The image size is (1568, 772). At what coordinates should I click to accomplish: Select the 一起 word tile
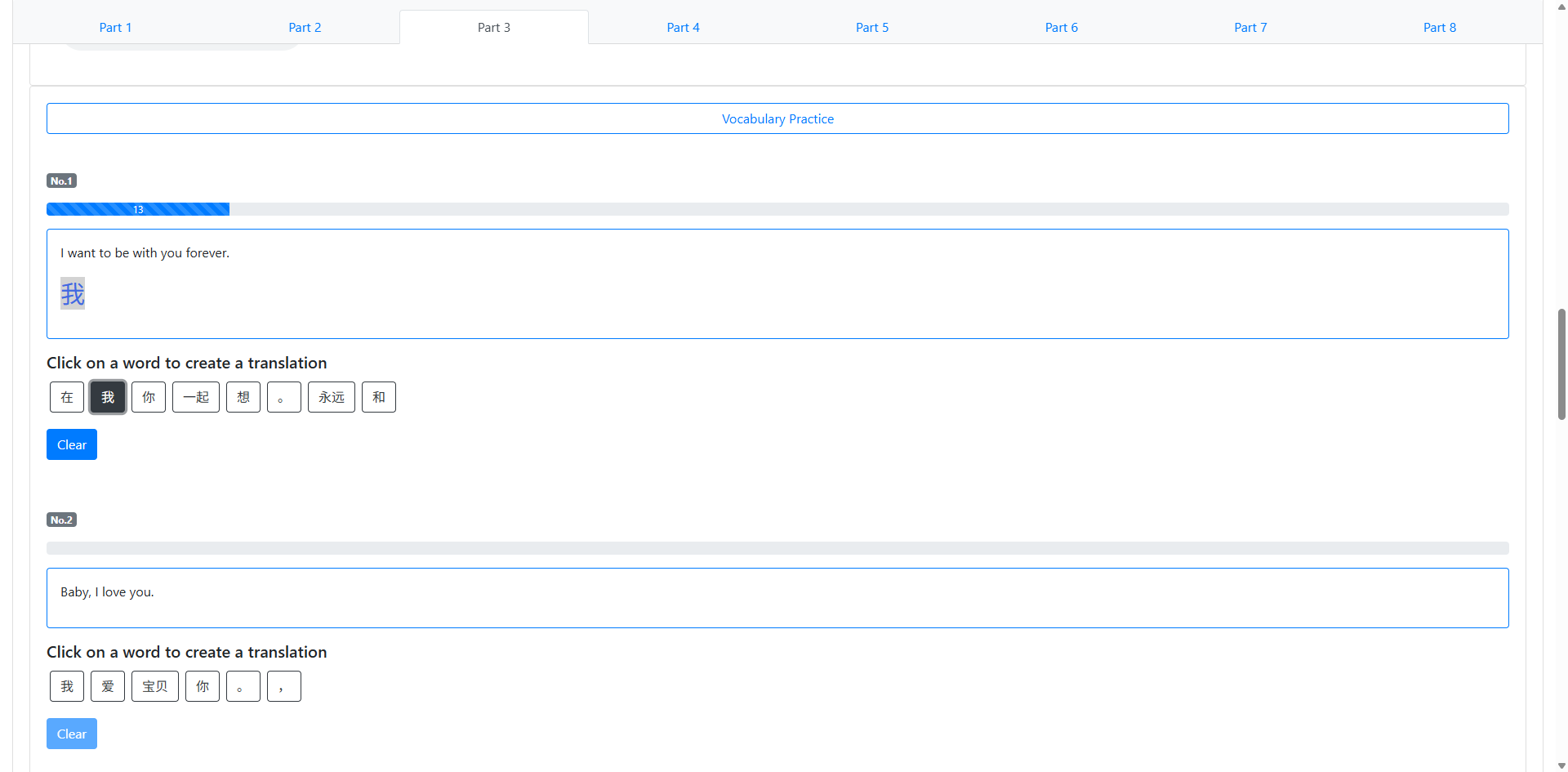coord(196,397)
